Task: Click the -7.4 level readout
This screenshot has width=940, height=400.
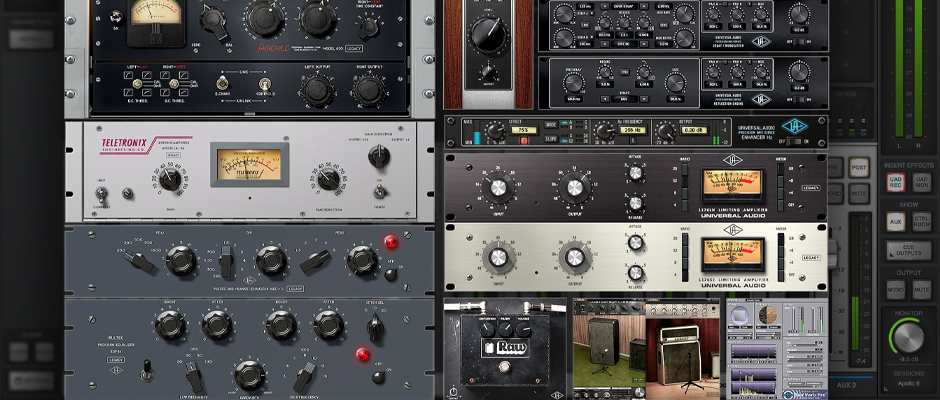Action: click(x=858, y=360)
